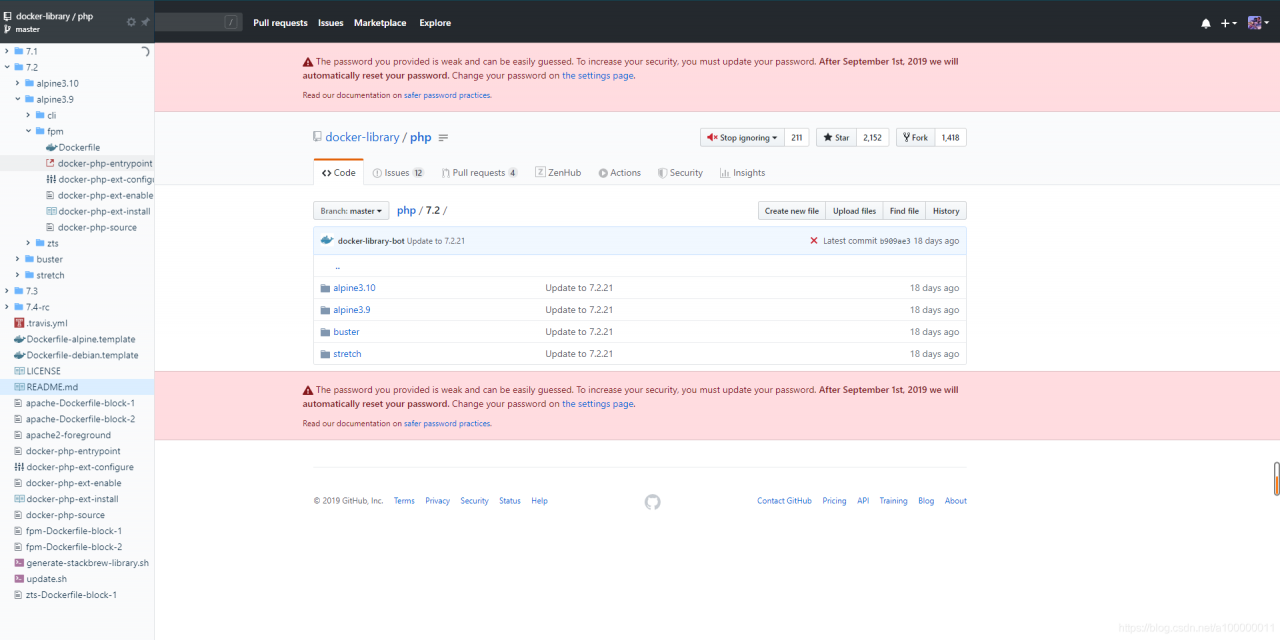Viewport: 1280px width, 640px height.
Task: Open docker-php-ext-install under the fpm folder
Action: [104, 211]
